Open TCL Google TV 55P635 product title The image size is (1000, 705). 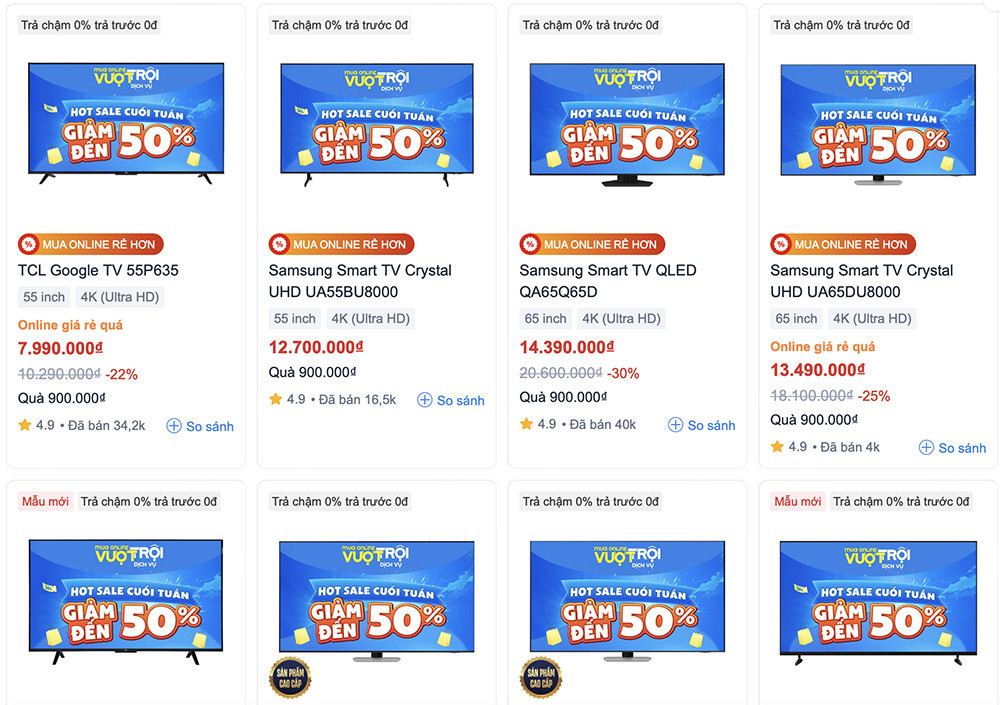click(x=98, y=270)
